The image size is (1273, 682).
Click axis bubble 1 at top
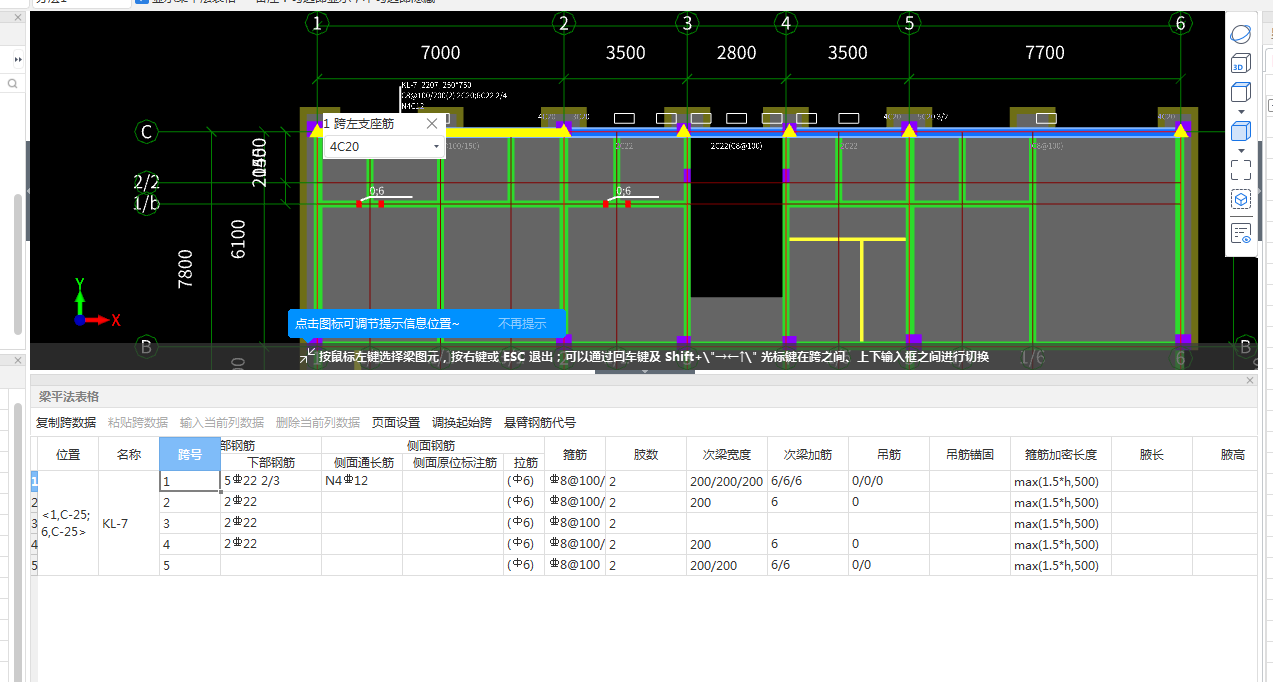317,23
